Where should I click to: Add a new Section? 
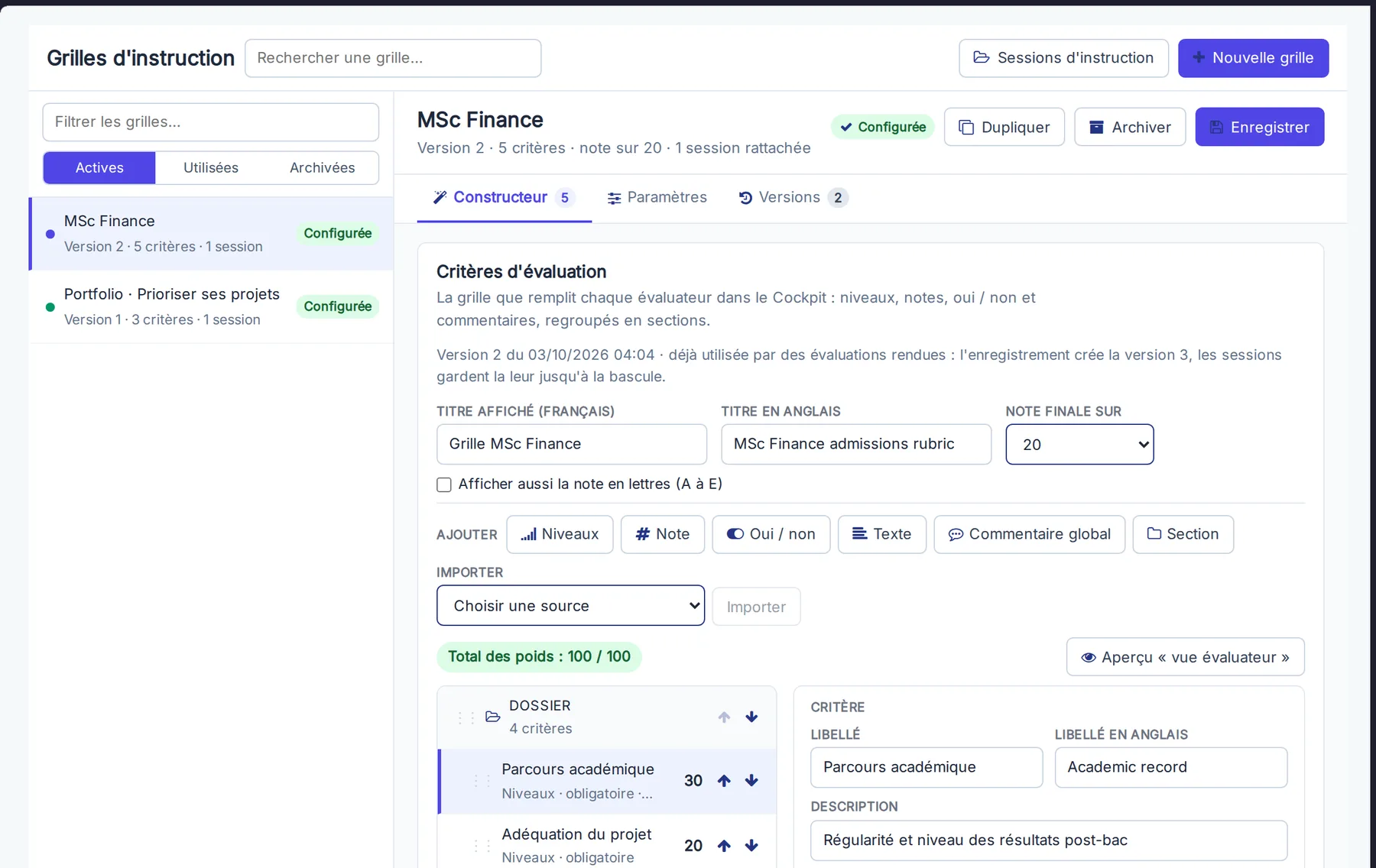pyautogui.click(x=1183, y=534)
